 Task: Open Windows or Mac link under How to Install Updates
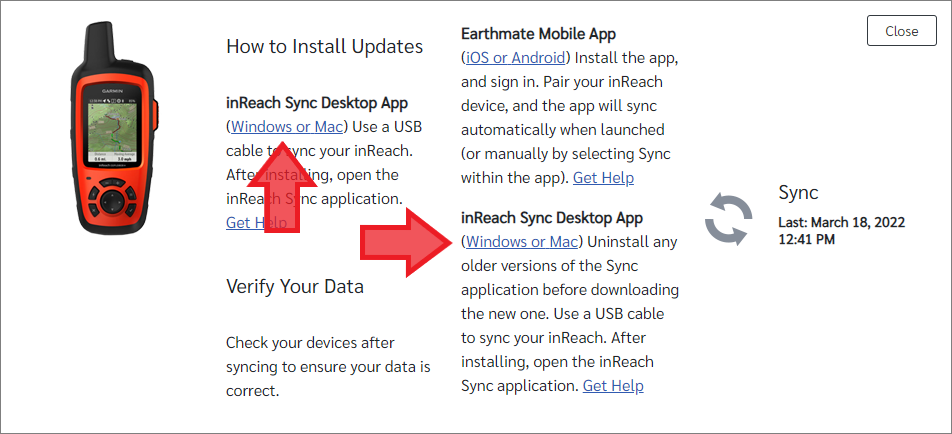pos(287,127)
